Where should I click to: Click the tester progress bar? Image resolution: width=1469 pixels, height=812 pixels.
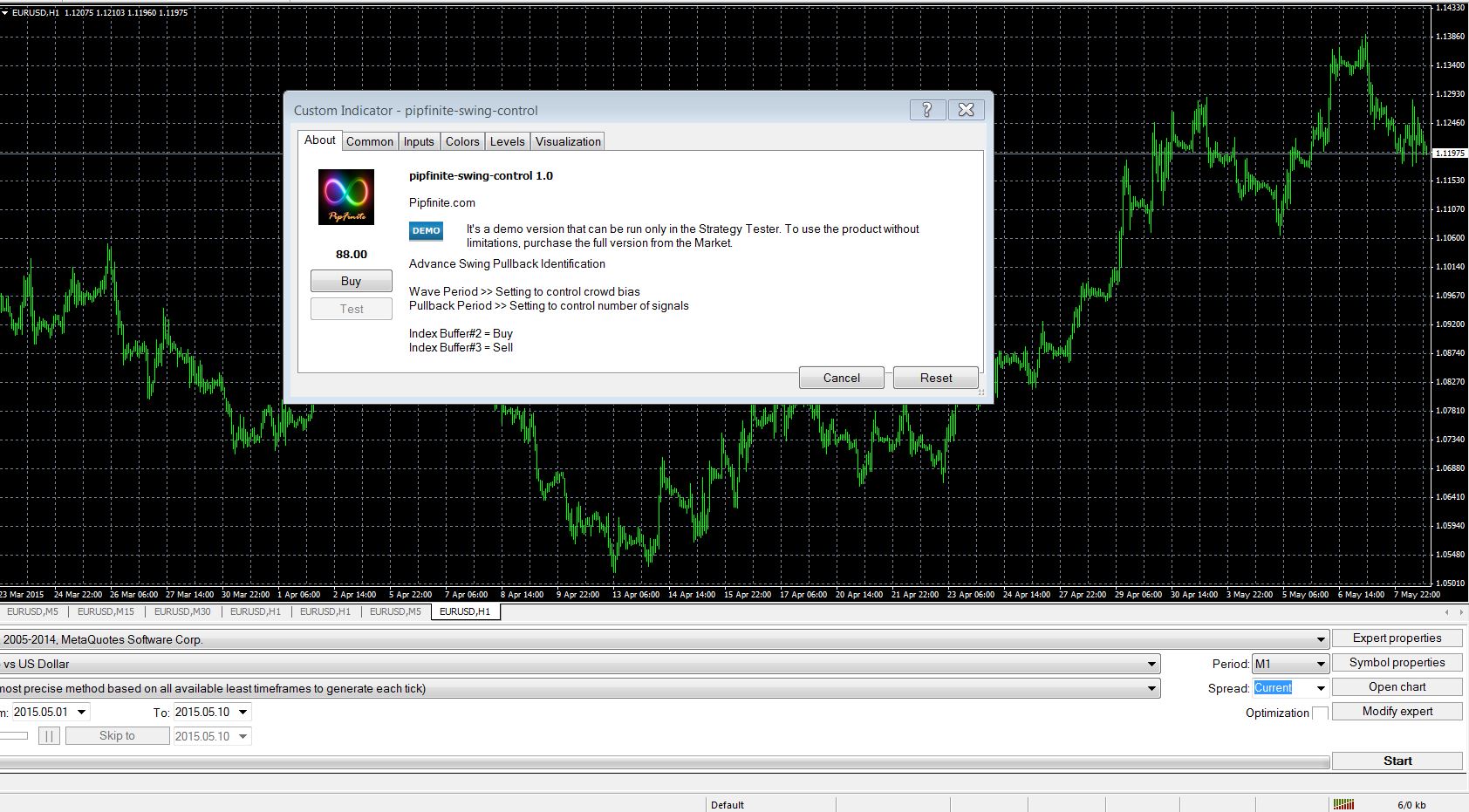click(x=665, y=762)
